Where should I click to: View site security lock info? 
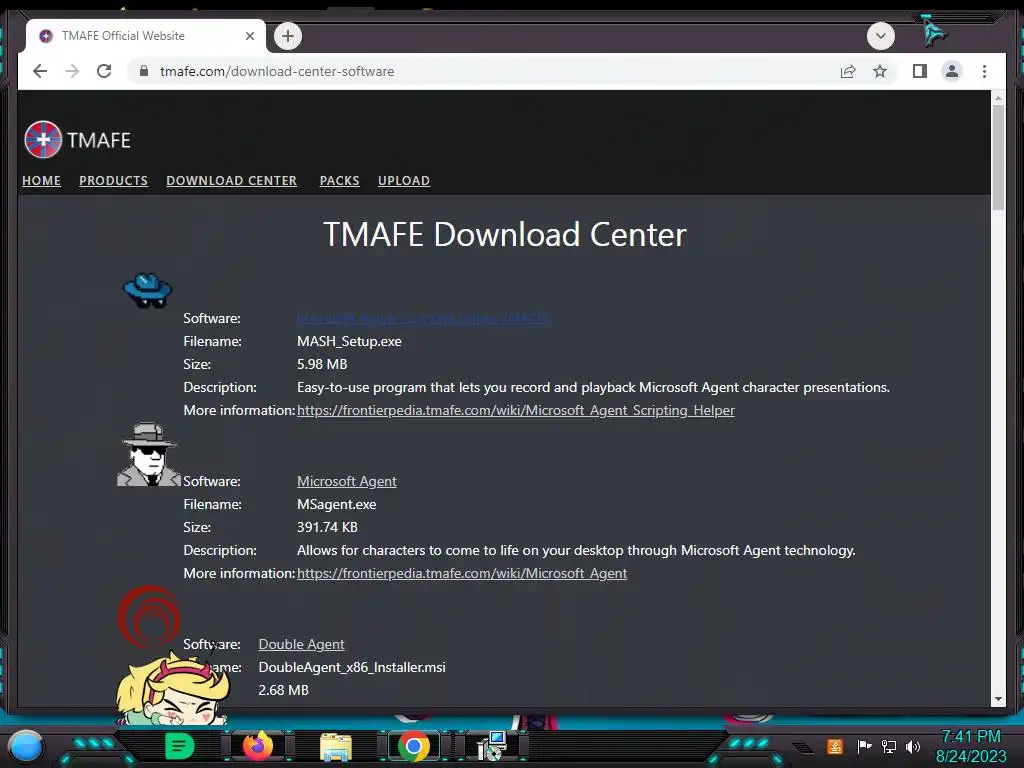(144, 71)
